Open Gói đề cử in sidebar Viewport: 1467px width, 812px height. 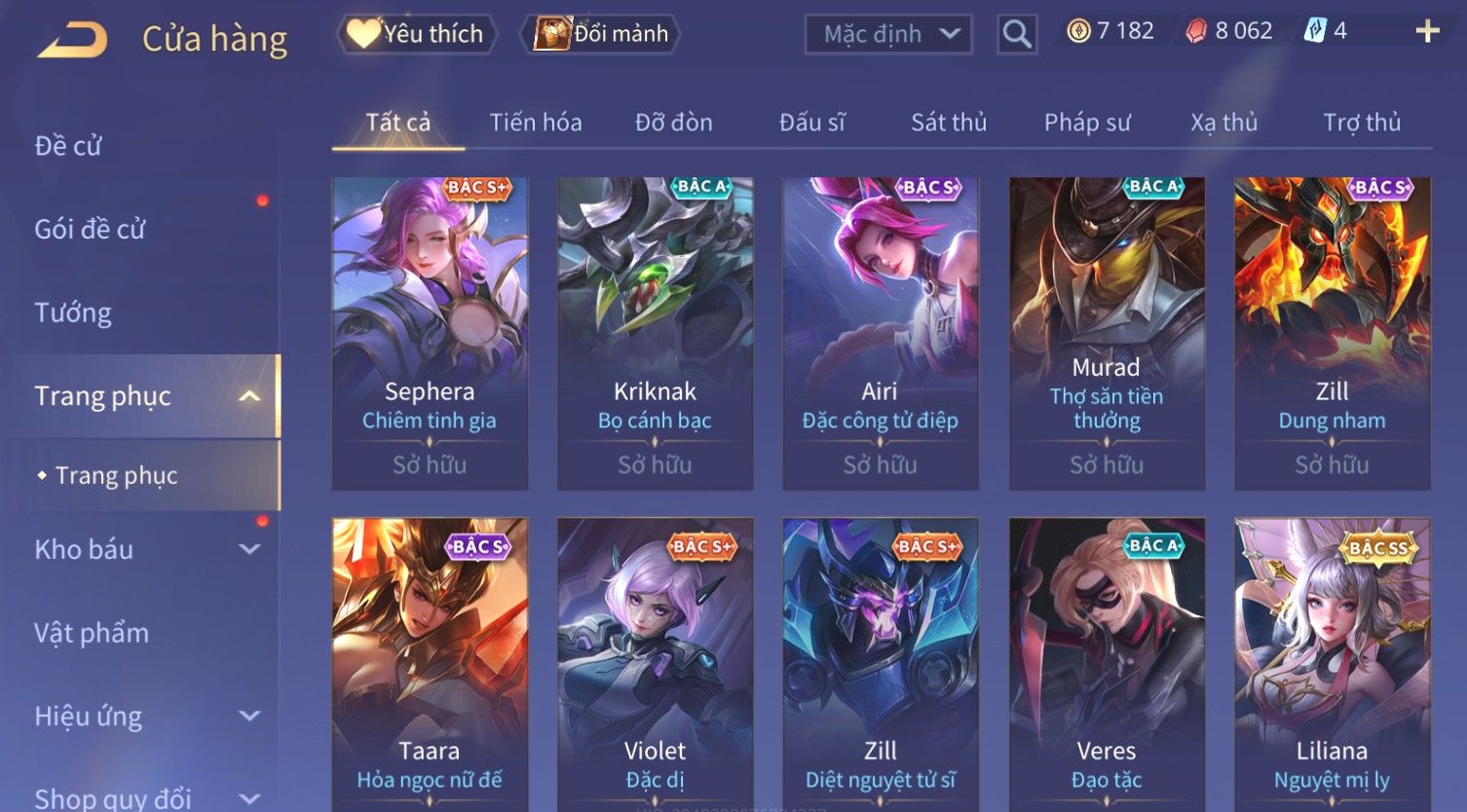pyautogui.click(x=90, y=230)
